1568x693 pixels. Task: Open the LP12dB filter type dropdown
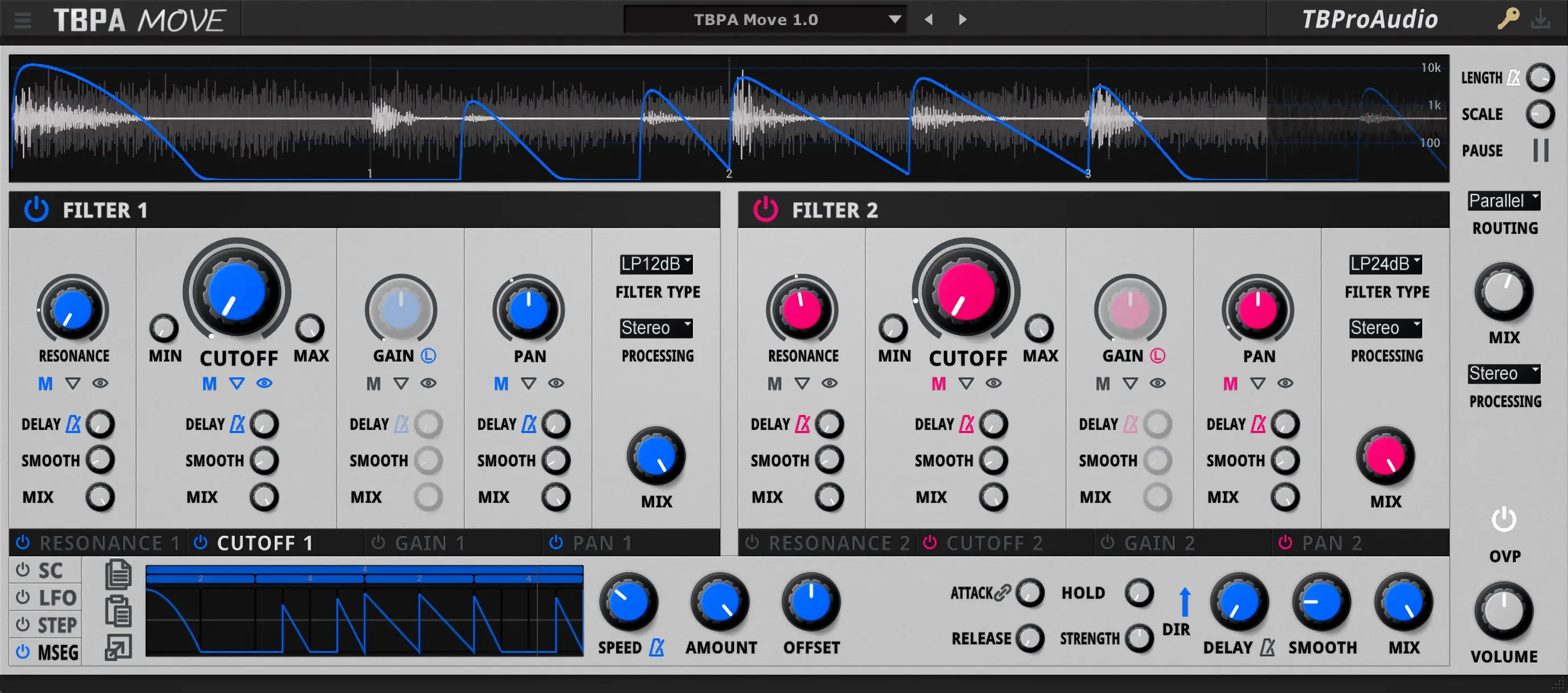[656, 264]
